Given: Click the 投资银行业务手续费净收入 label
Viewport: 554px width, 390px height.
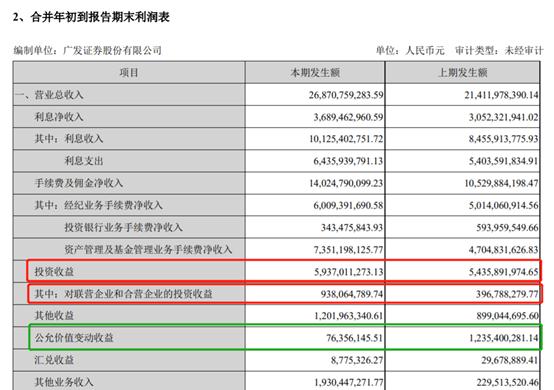Looking at the screenshot, I should click(x=123, y=227).
